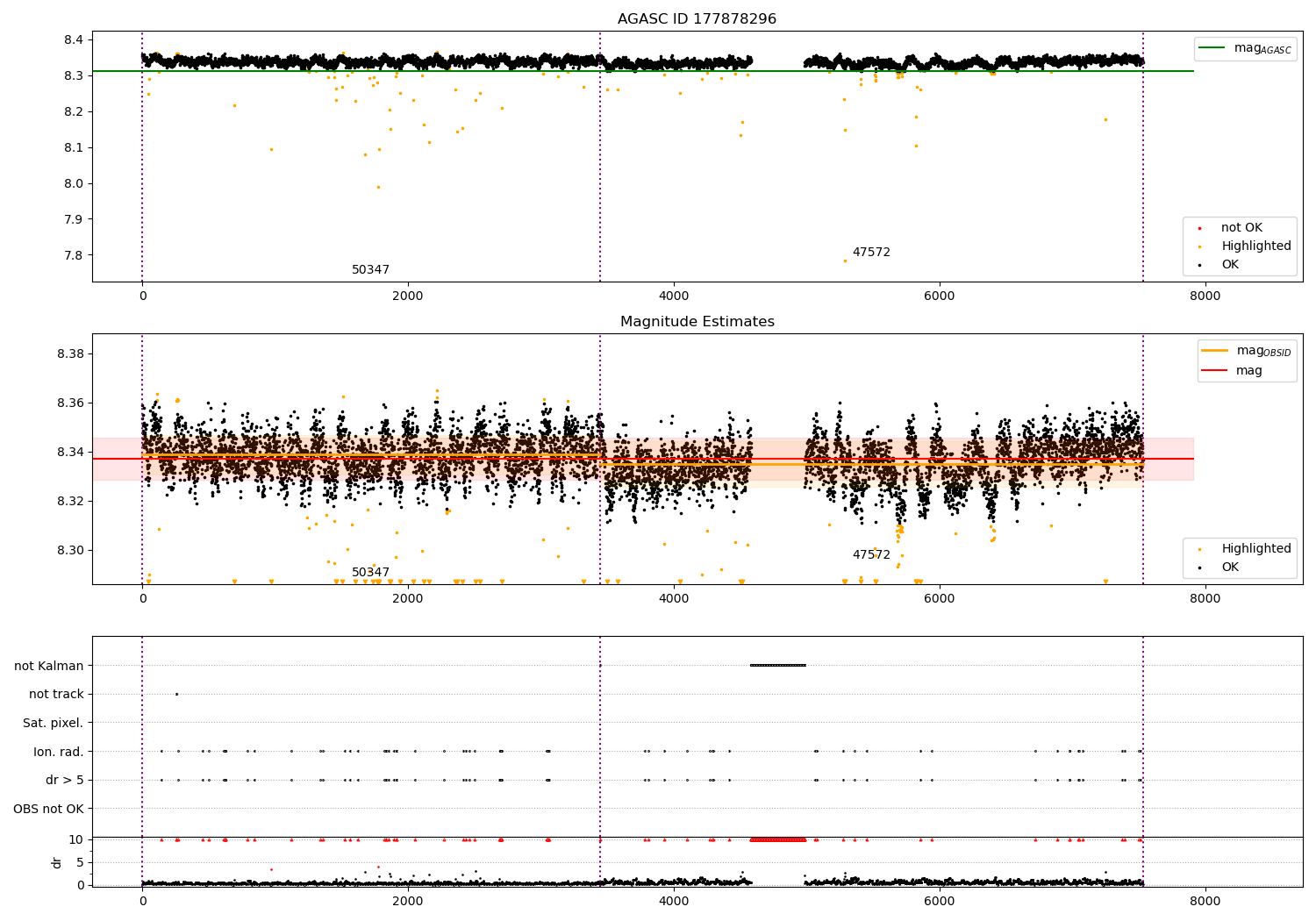The height and width of the screenshot is (921, 1316).
Task: Click the 8.2 y-axis tick label
Action: coord(73,111)
